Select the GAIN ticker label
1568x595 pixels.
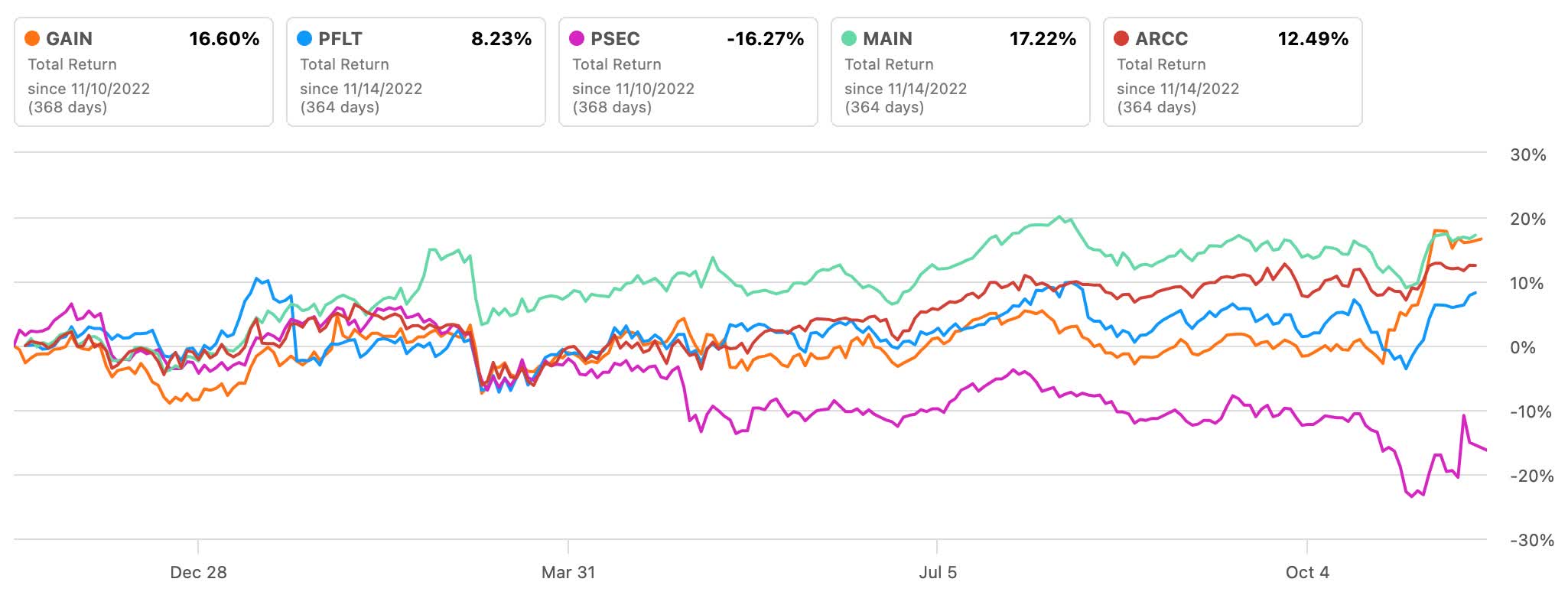[x=69, y=38]
